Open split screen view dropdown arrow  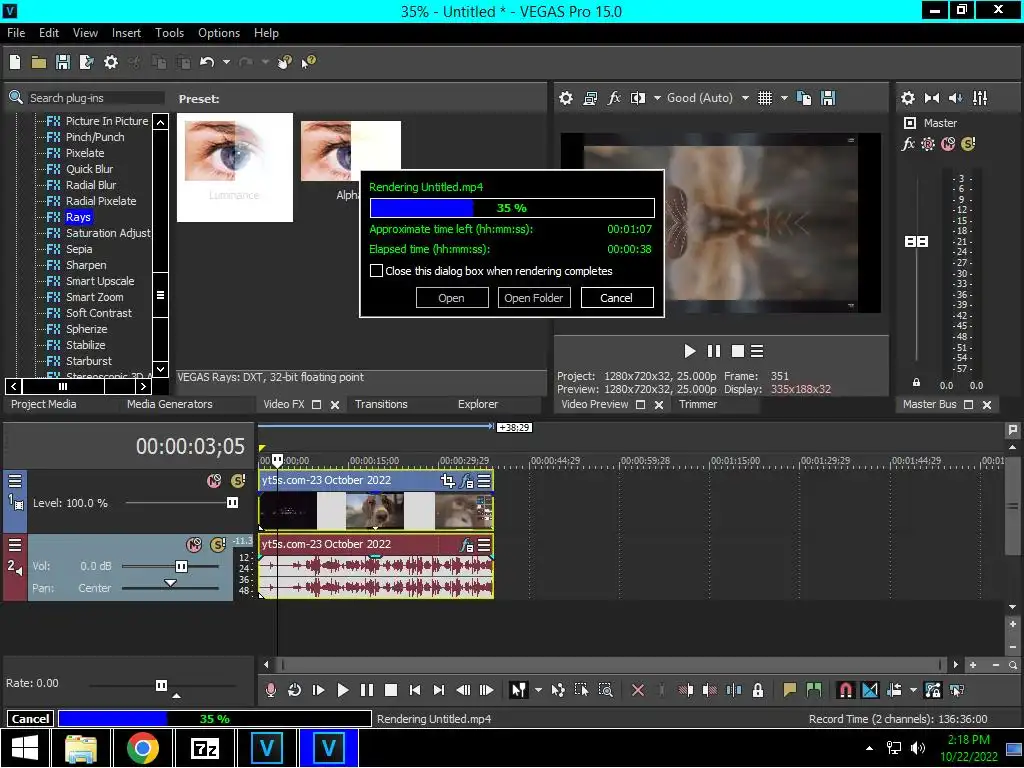pos(657,98)
